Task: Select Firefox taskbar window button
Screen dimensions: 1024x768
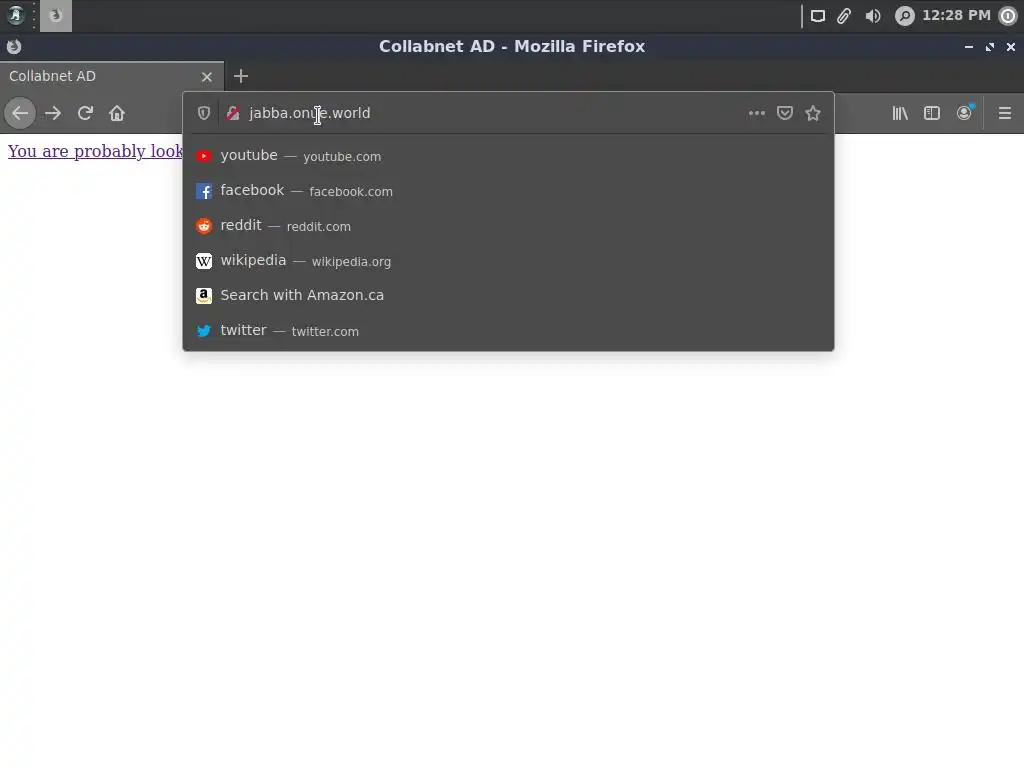Action: tap(56, 16)
